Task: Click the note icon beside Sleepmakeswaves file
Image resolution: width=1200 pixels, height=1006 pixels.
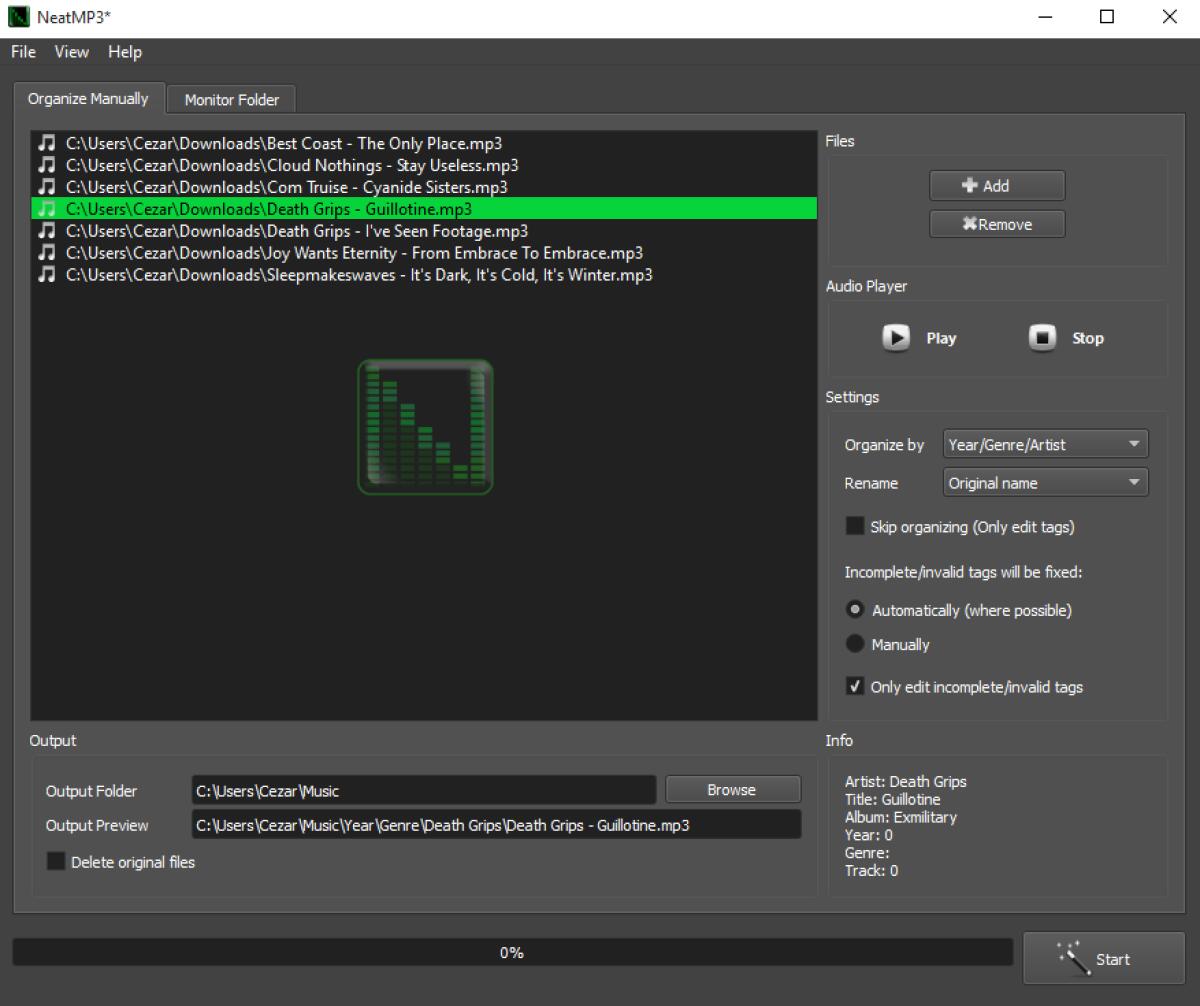Action: 46,274
